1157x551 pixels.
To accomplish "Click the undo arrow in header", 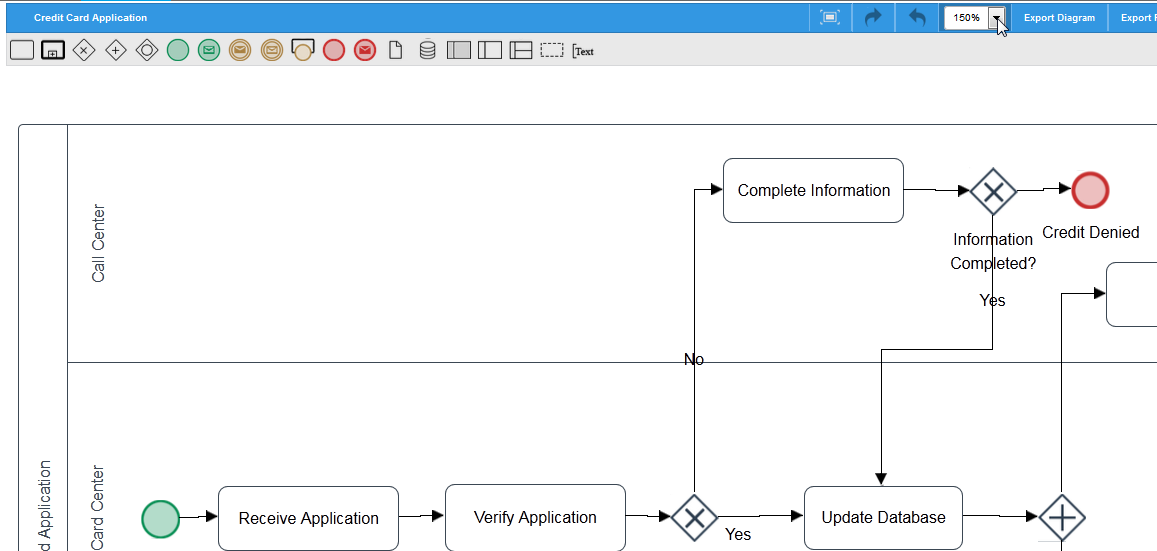I will pos(917,17).
